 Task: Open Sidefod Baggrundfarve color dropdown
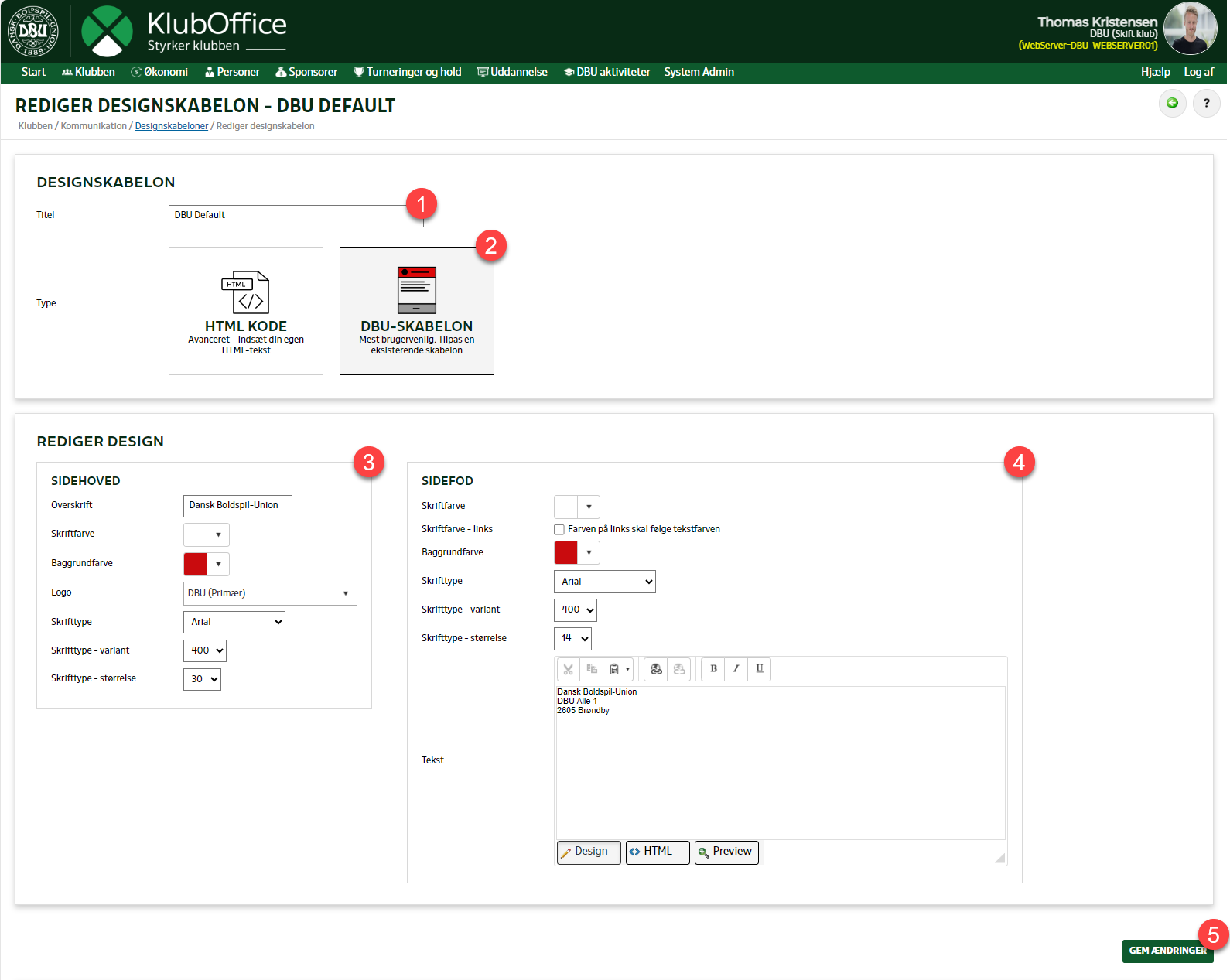589,552
